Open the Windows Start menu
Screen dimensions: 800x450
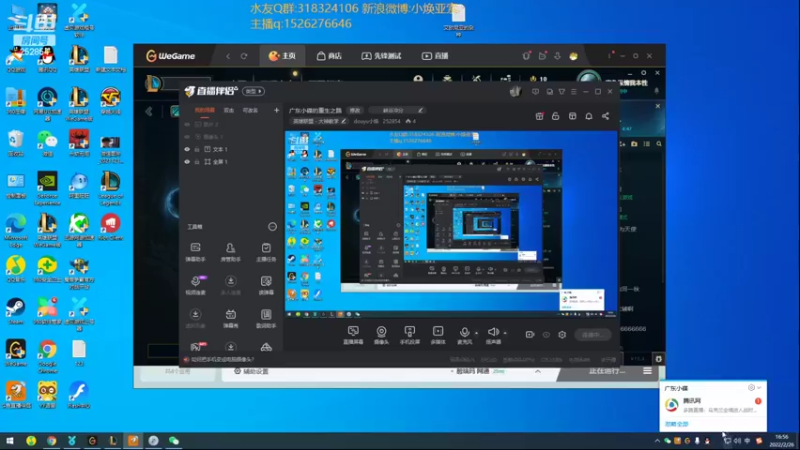coord(10,441)
